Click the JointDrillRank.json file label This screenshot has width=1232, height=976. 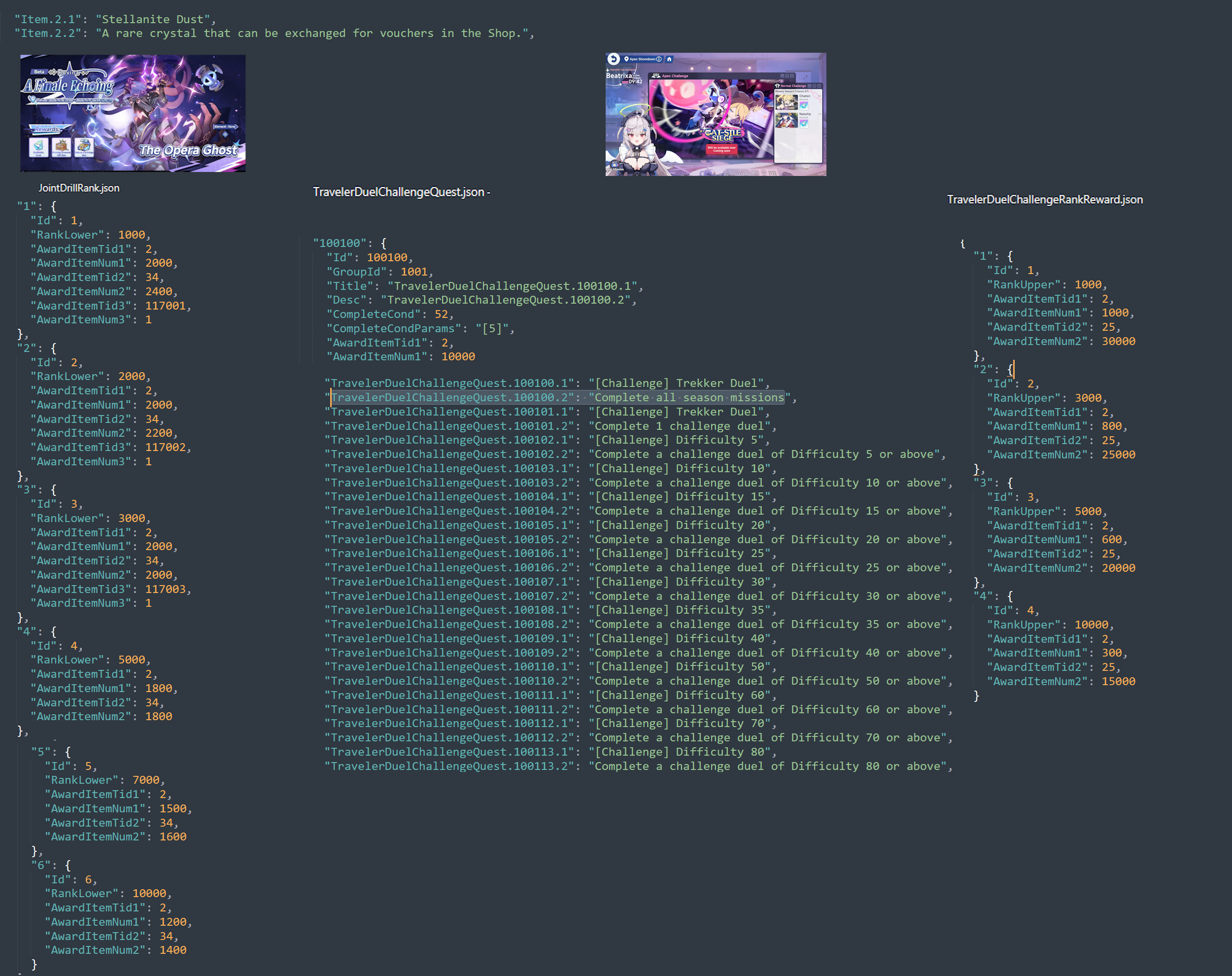[x=79, y=188]
